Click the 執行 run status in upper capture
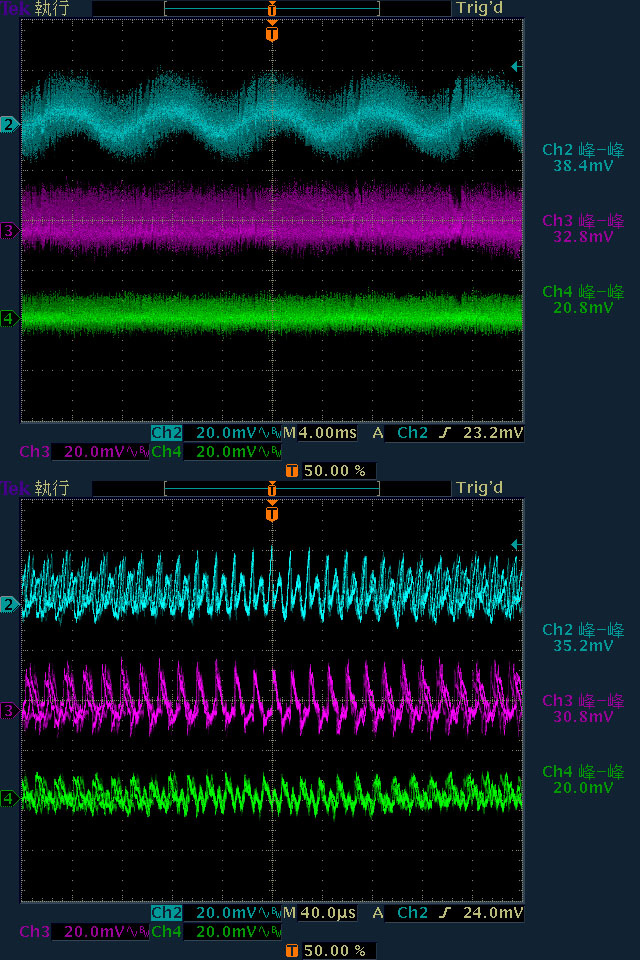This screenshot has height=960, width=640. (51, 8)
